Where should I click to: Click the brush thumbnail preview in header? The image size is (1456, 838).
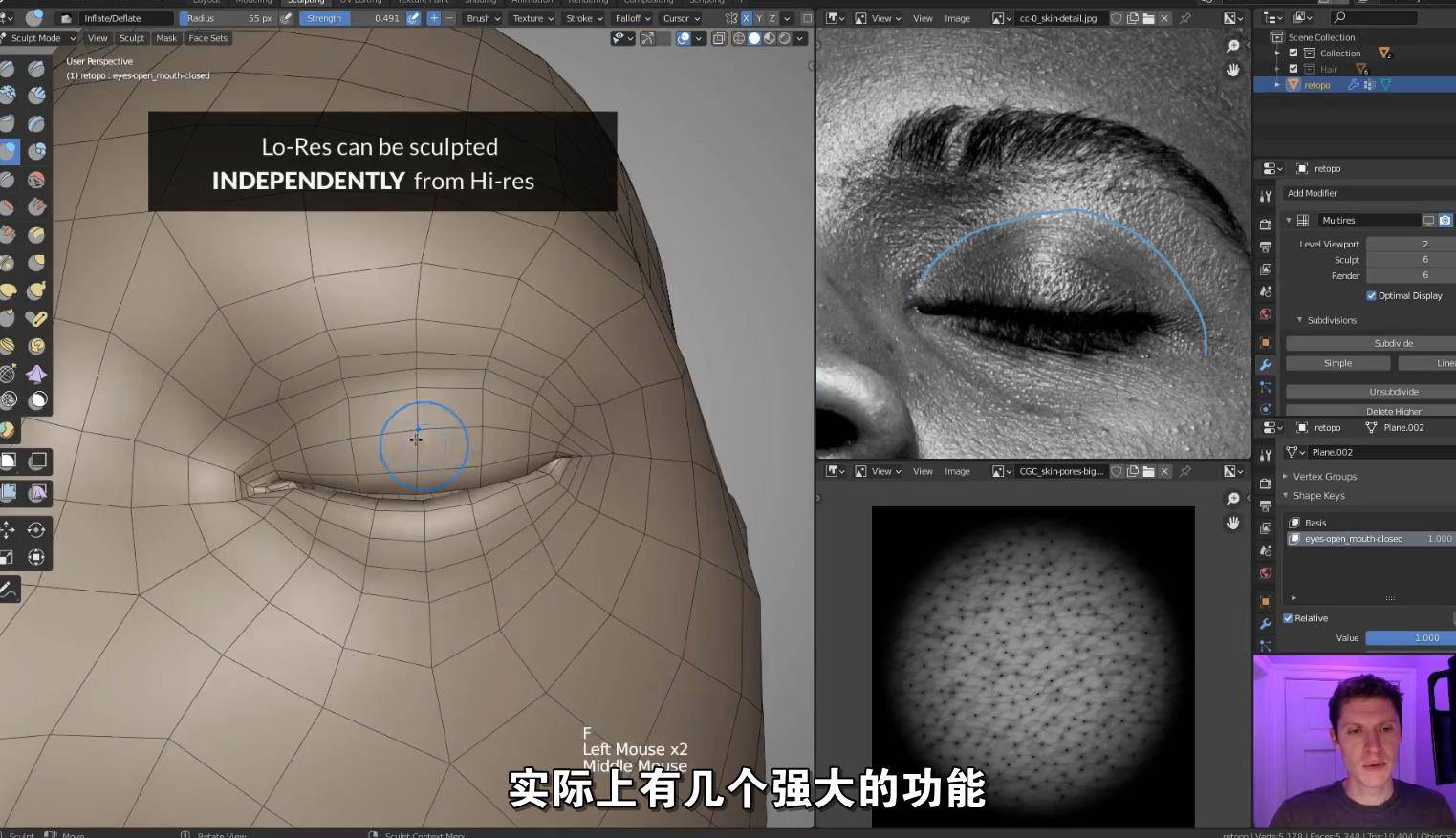pos(34,17)
